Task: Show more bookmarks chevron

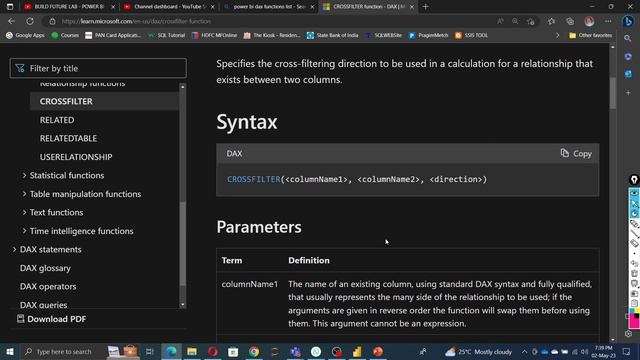Action: tap(558, 36)
